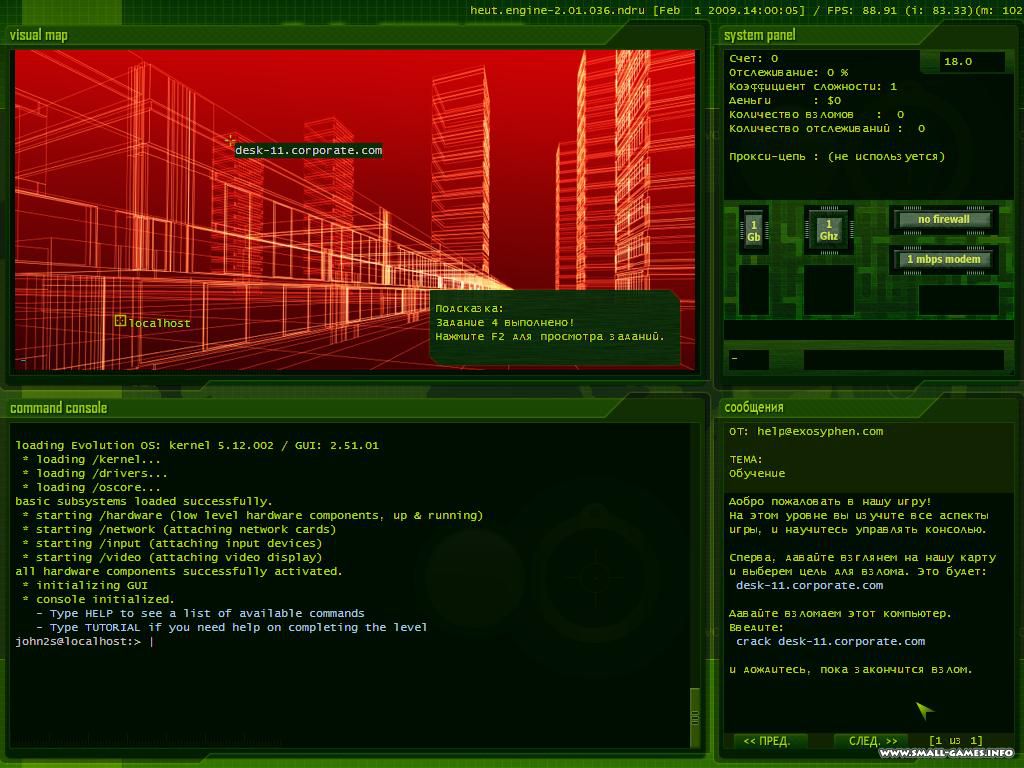The height and width of the screenshot is (768, 1024).
Task: Click the hint popup about task 4
Action: tap(554, 327)
